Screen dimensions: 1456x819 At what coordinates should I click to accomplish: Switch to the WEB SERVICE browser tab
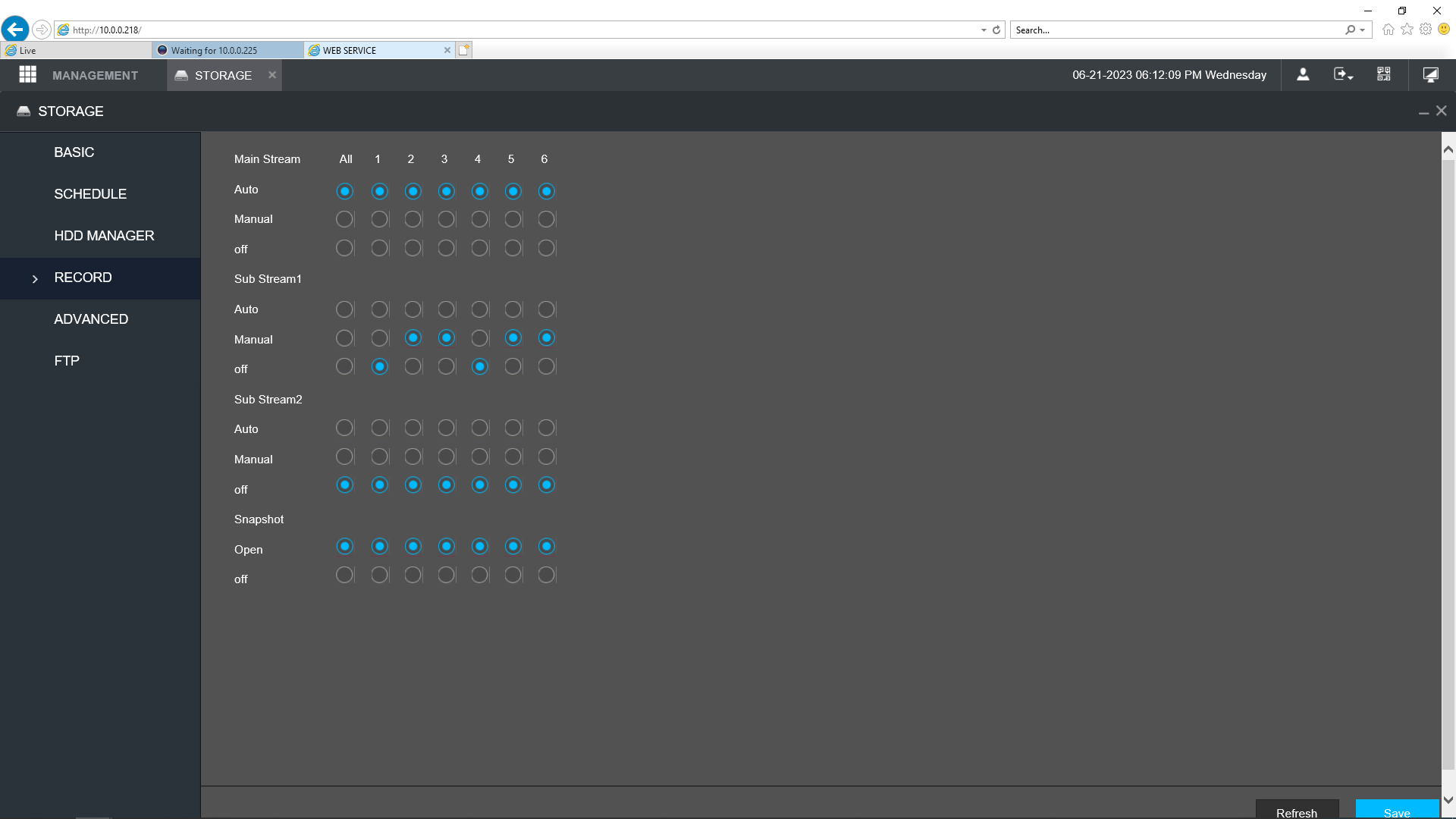[x=379, y=50]
